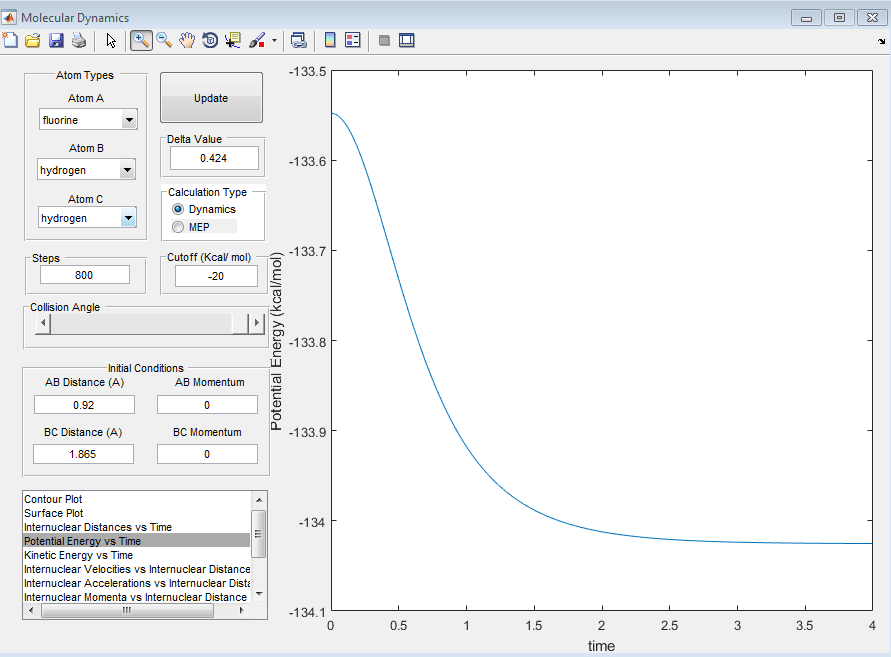Toggle the Zoom In tool off

[141, 40]
